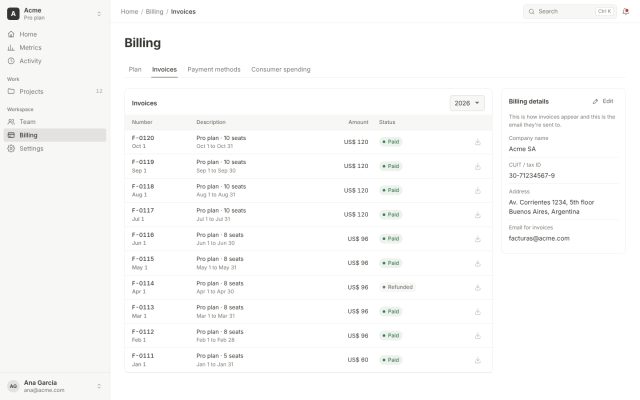
Task: Click Billing breadcrumb link
Action: 154,11
